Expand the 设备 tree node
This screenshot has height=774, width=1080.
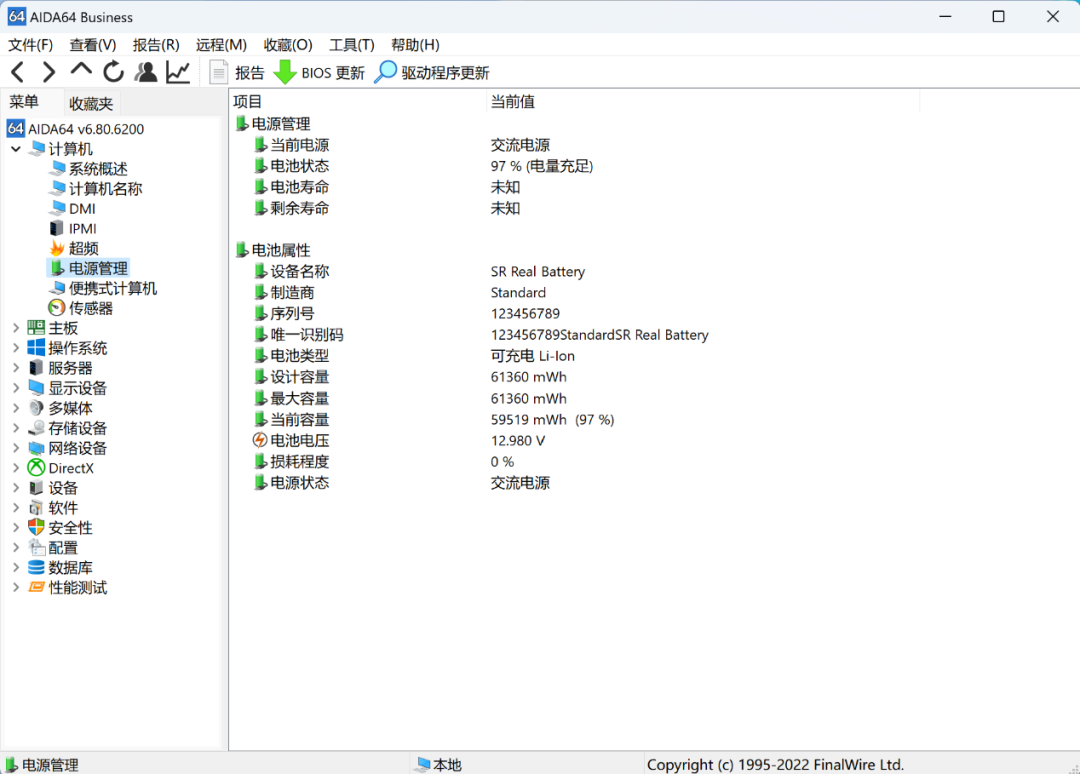click(x=16, y=488)
